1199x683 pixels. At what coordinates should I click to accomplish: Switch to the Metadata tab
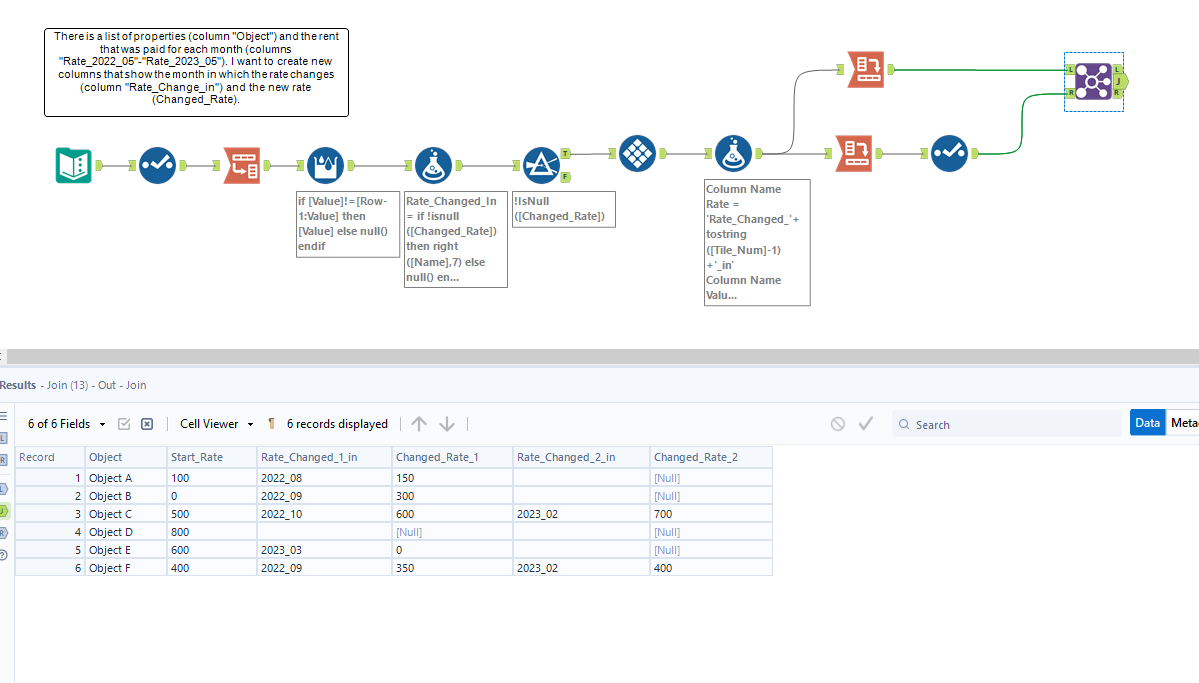click(x=1185, y=422)
